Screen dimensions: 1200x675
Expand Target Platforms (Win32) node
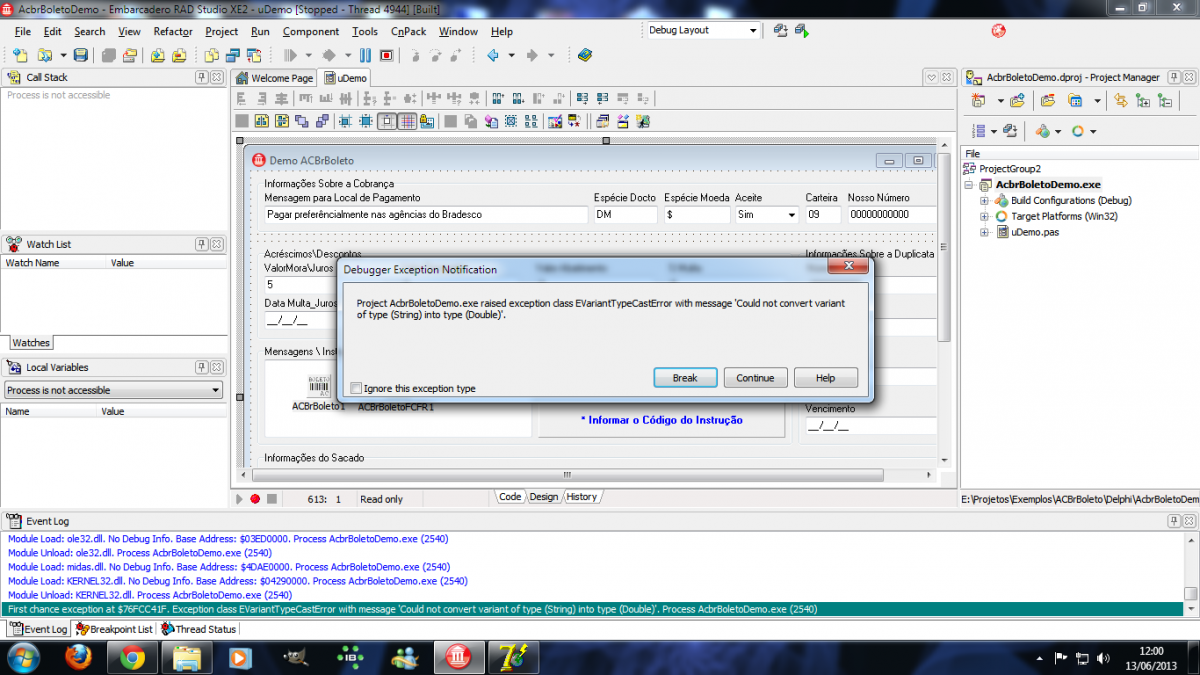click(984, 216)
